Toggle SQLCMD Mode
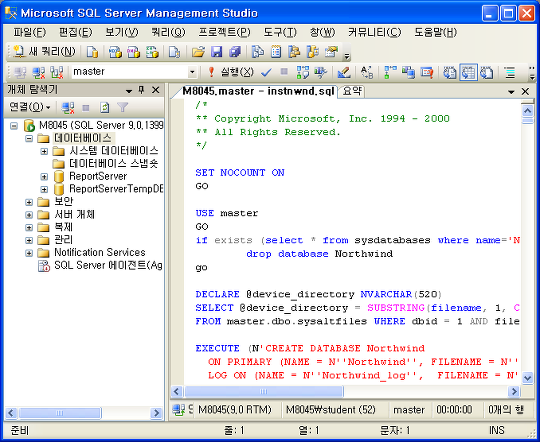 coord(427,72)
